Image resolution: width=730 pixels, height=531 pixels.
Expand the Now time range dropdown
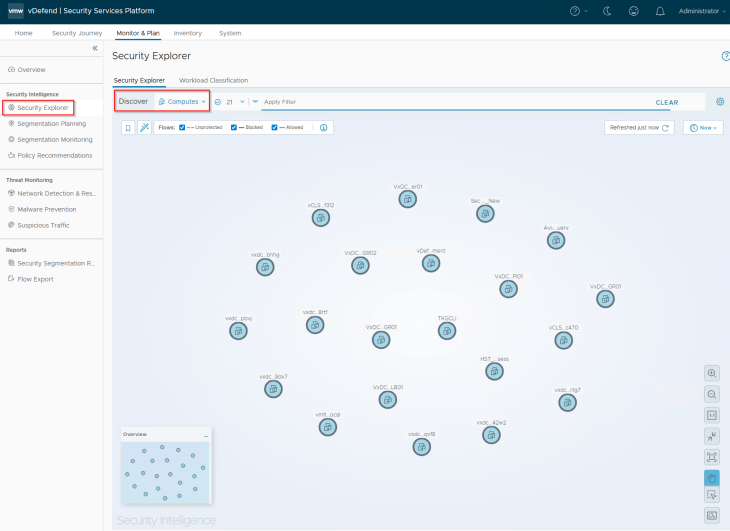coord(704,128)
